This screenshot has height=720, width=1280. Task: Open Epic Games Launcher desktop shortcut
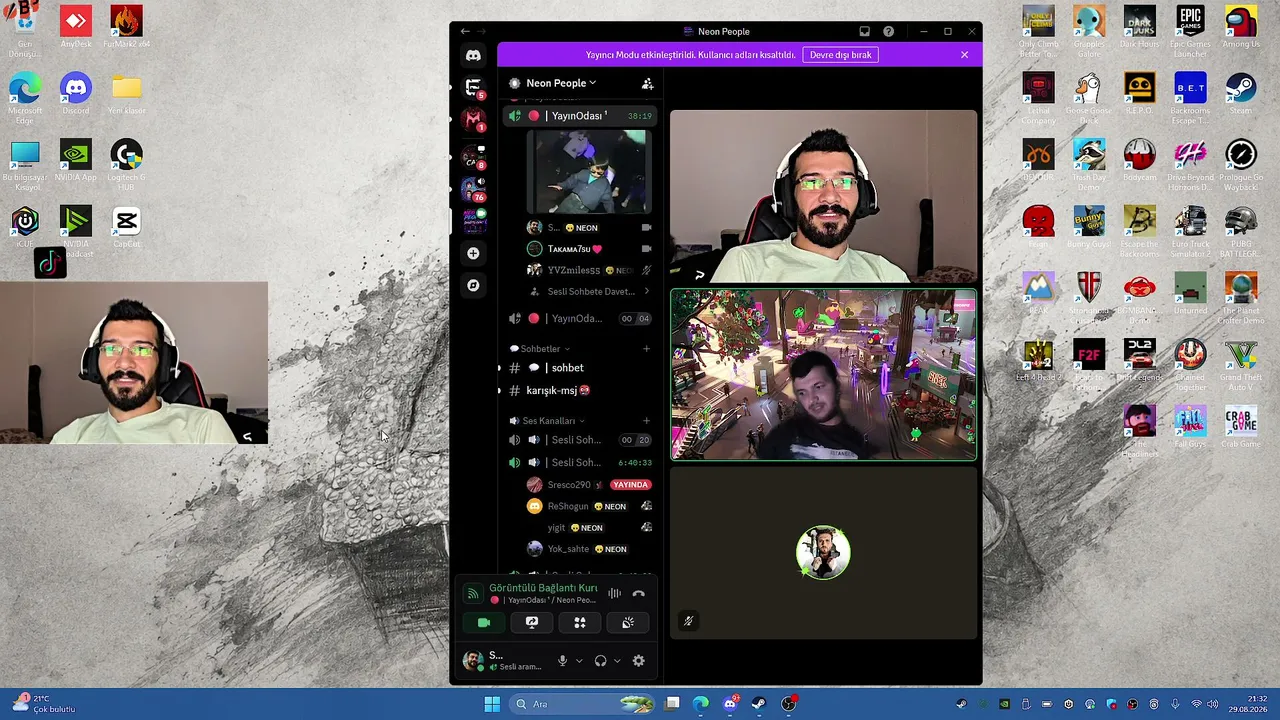tap(1190, 27)
